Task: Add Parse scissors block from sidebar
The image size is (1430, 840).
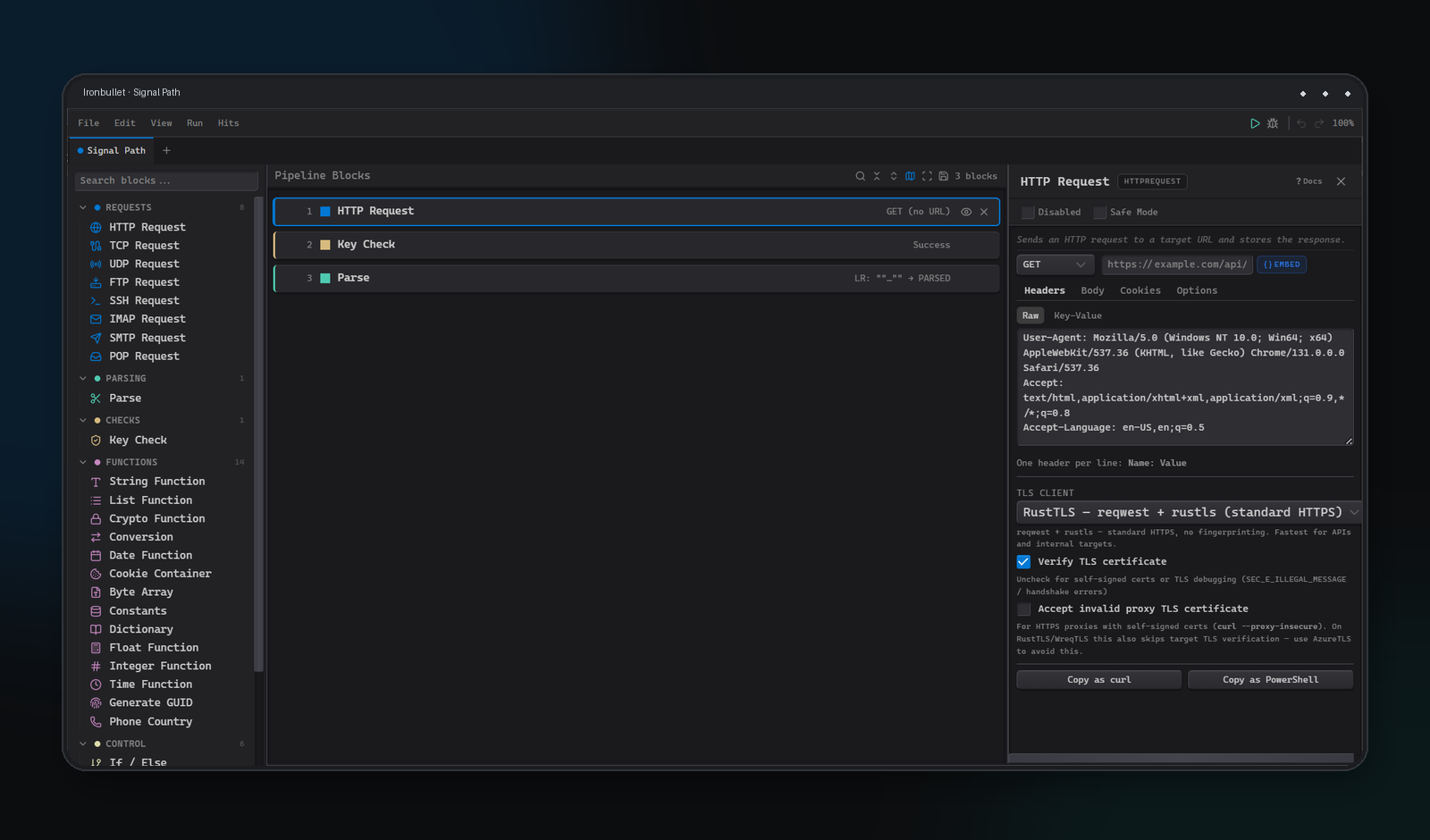Action: tap(125, 399)
